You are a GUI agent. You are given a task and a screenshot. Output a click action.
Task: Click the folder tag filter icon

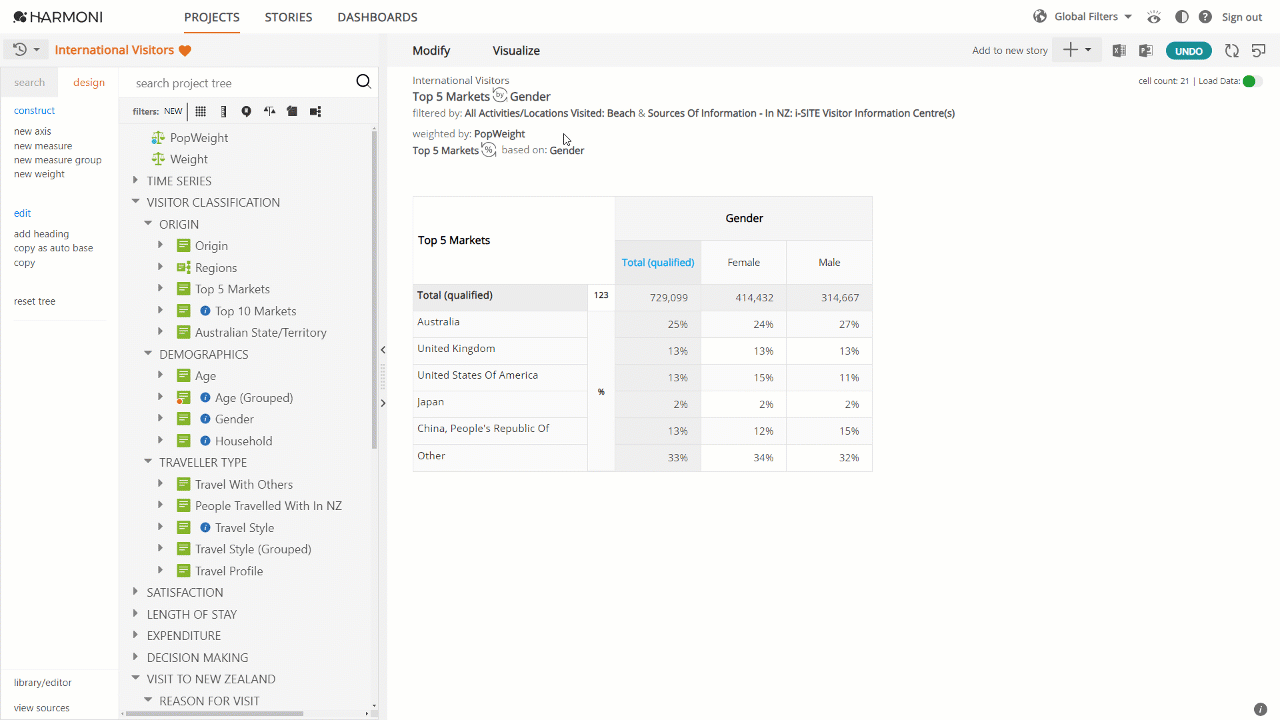(x=292, y=112)
